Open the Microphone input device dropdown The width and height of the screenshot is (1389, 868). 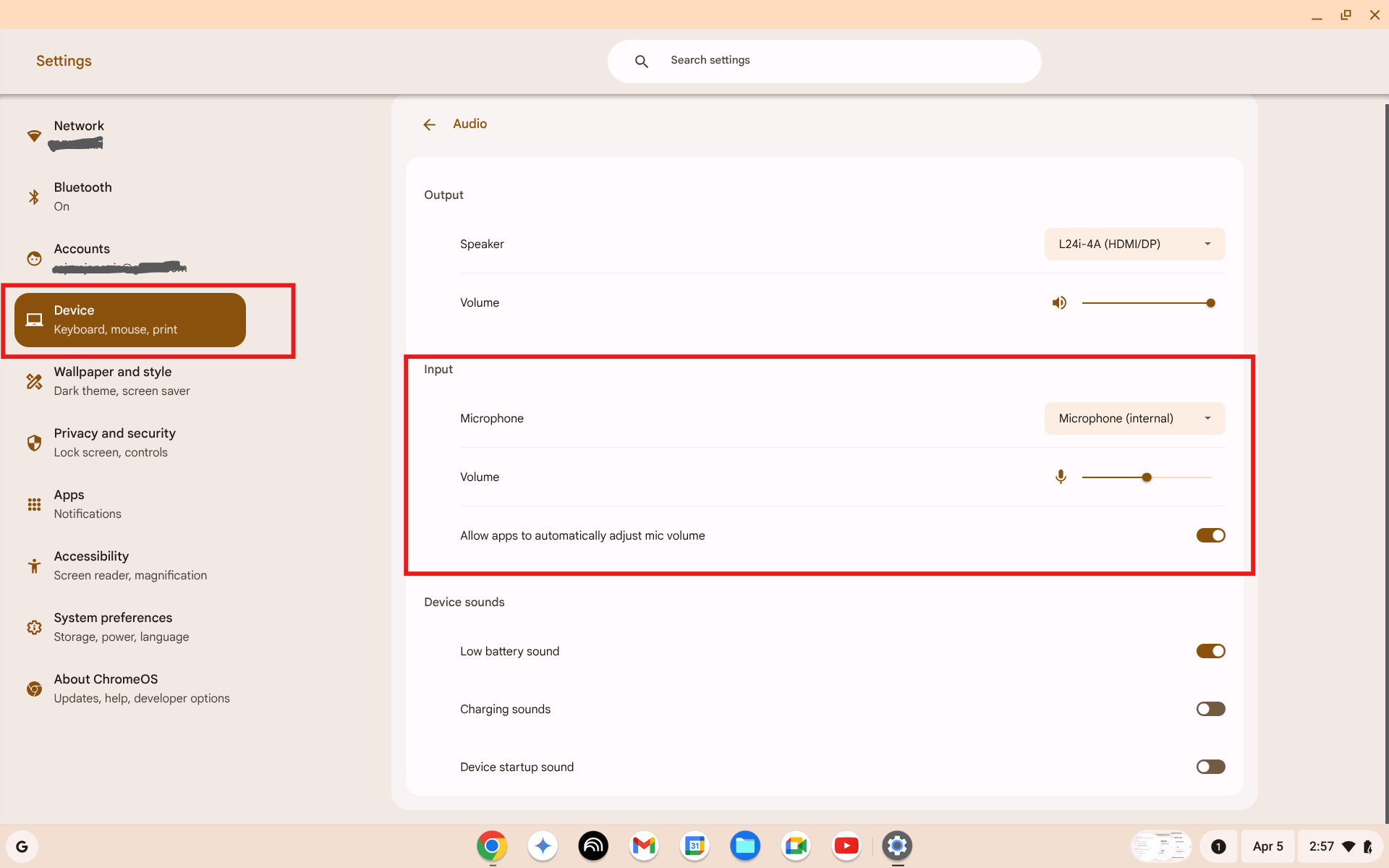pyautogui.click(x=1134, y=418)
